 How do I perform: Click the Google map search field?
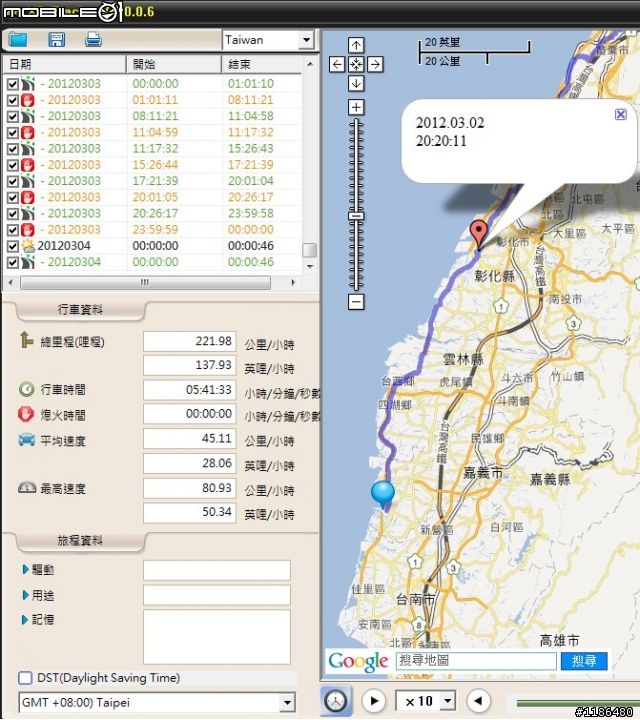point(476,661)
